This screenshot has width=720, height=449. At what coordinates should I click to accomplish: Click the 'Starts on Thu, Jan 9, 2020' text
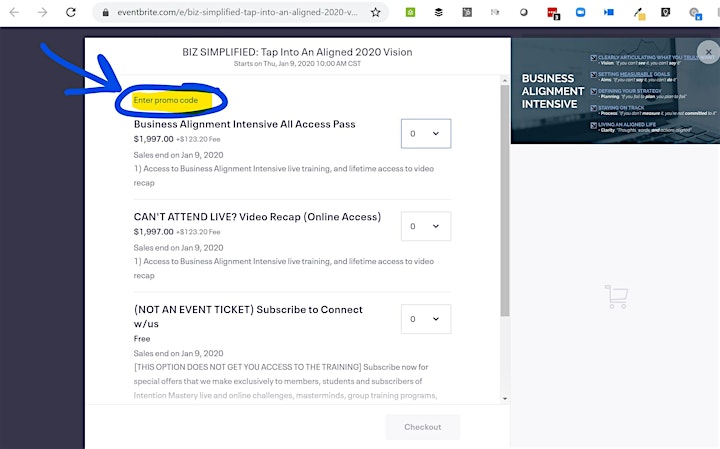tap(297, 64)
